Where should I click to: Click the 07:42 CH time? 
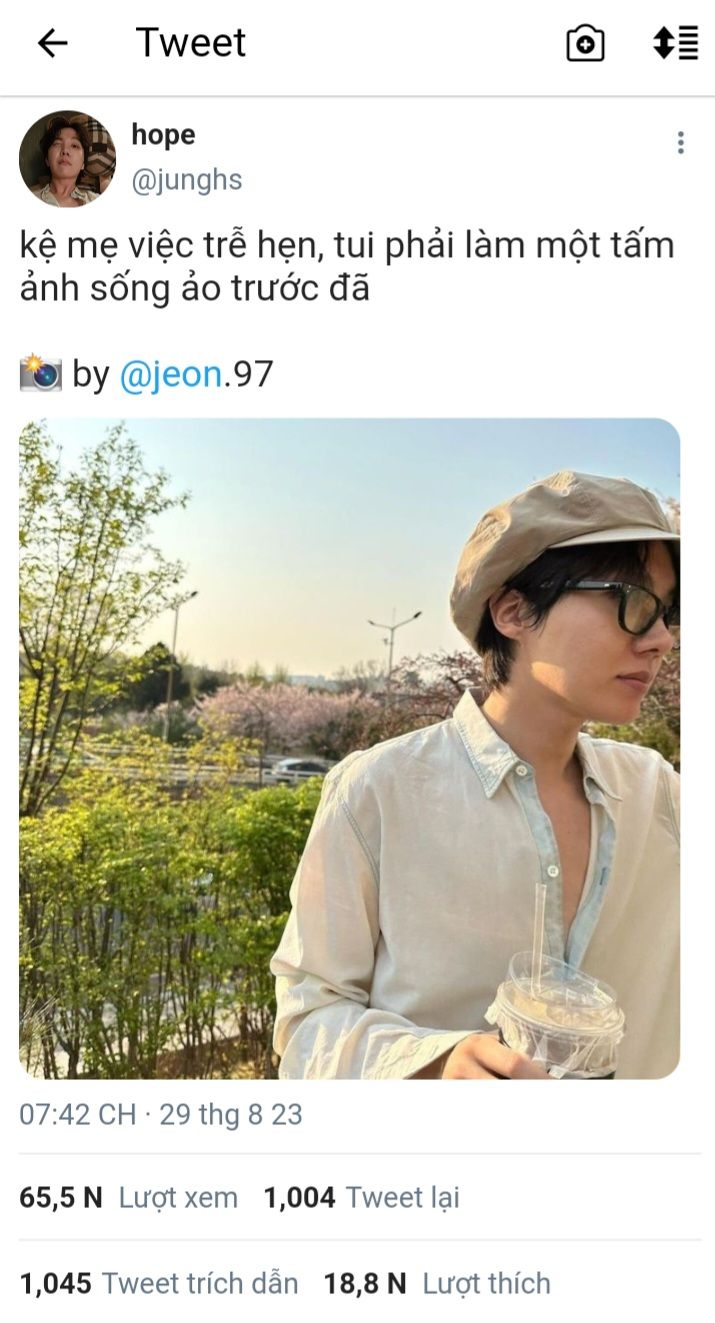pos(77,1115)
